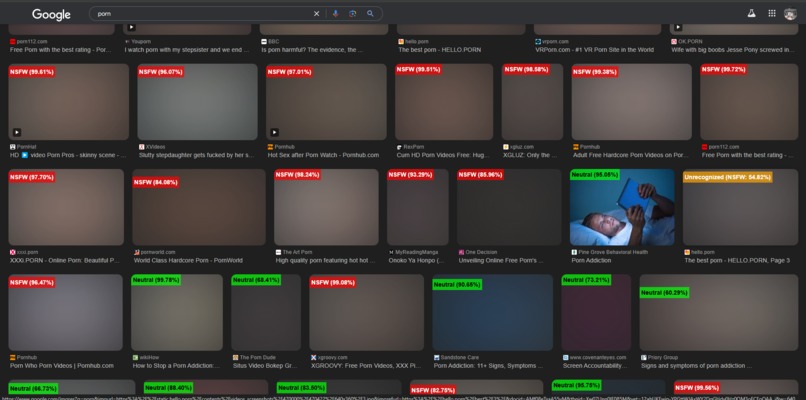This screenshot has width=806, height=400.
Task: Open the Search Labs flask icon
Action: tap(752, 14)
